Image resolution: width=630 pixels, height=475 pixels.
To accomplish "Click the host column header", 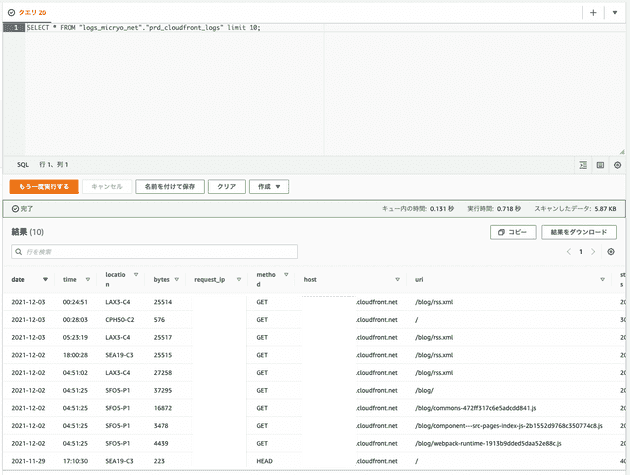I will click(x=310, y=279).
